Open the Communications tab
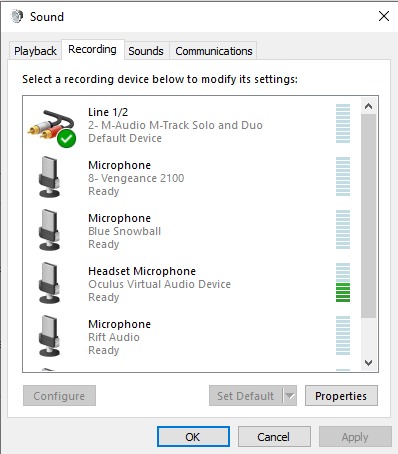The image size is (398, 454). 214,51
